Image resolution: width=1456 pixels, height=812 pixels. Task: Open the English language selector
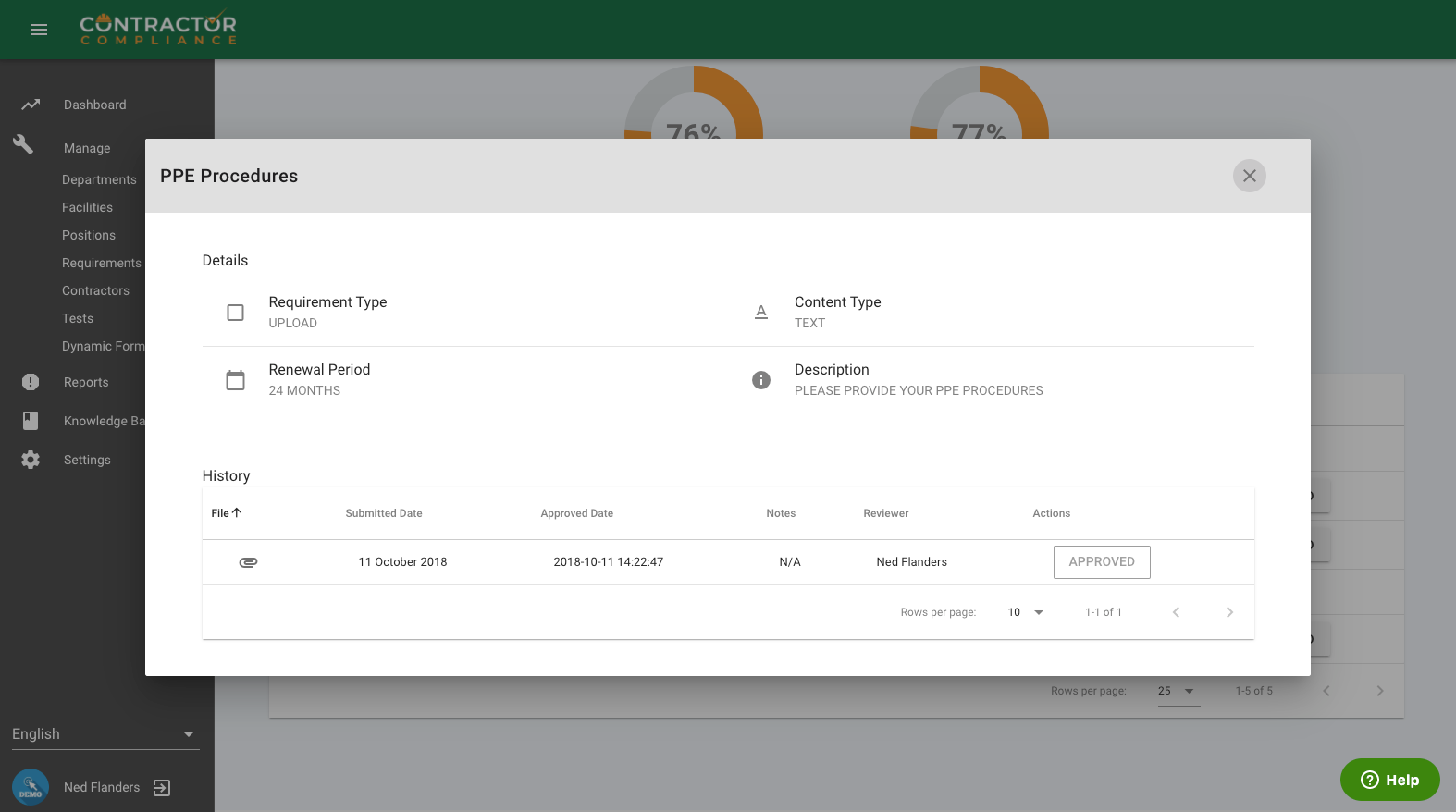coord(105,734)
